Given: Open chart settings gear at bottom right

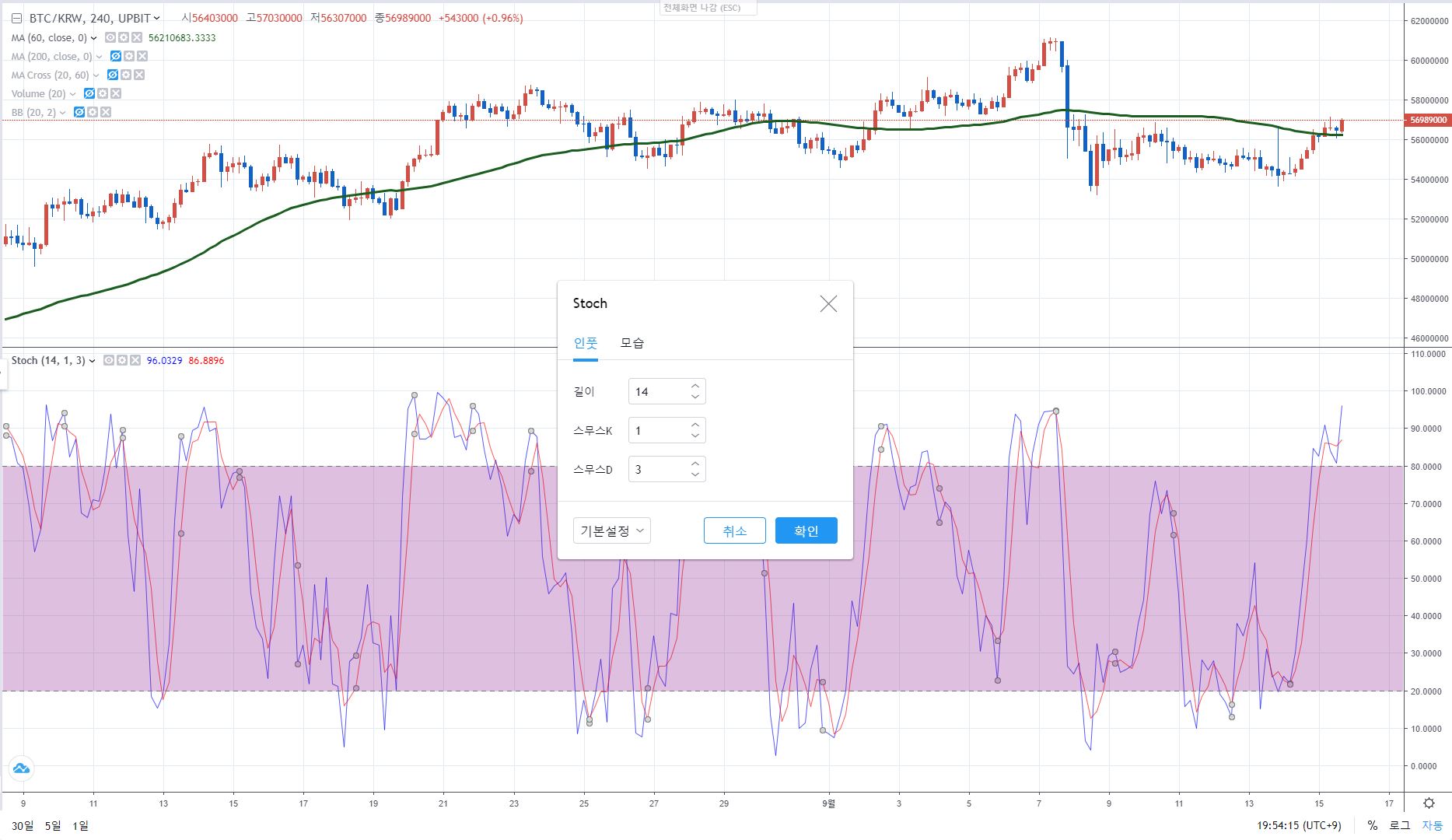Looking at the screenshot, I should 1428,803.
